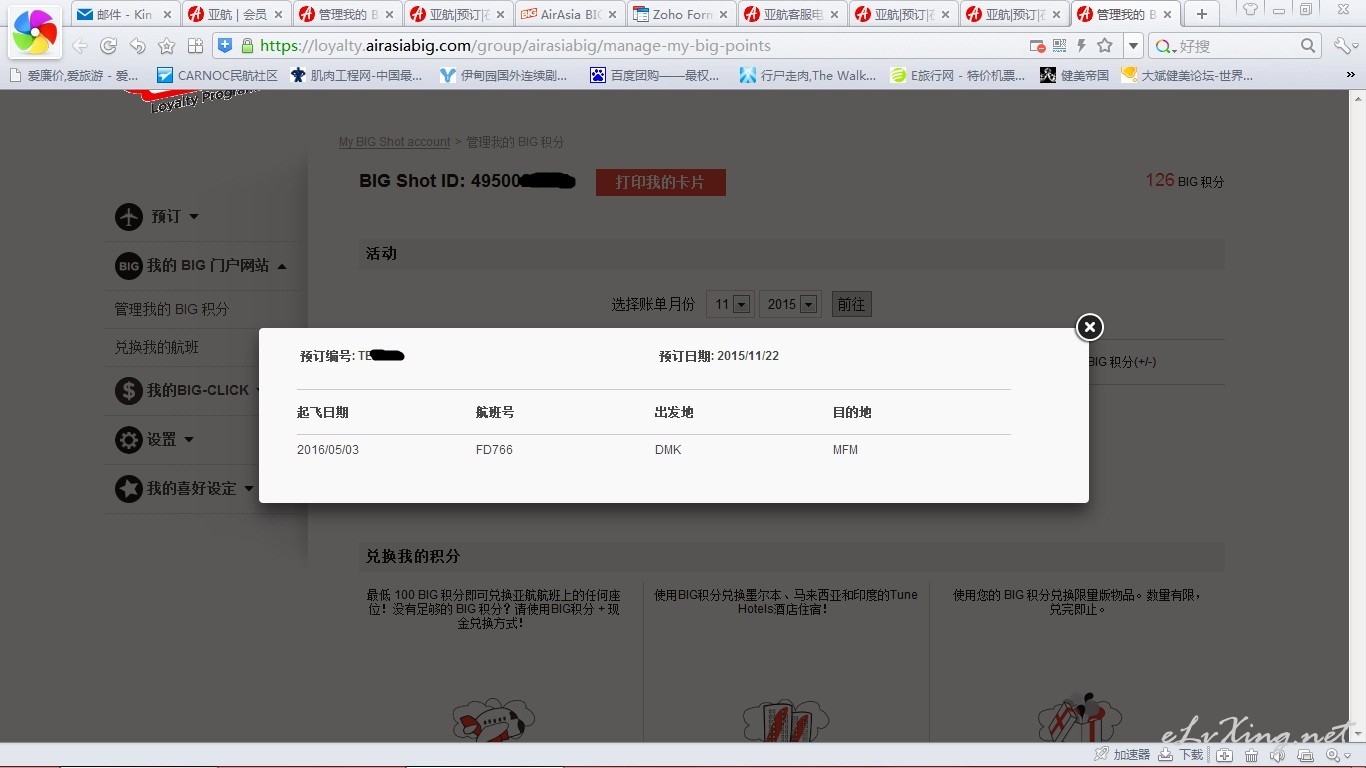Open bookmark 大斌健美论坛
Viewport: 1366px width, 768px height.
click(1187, 75)
